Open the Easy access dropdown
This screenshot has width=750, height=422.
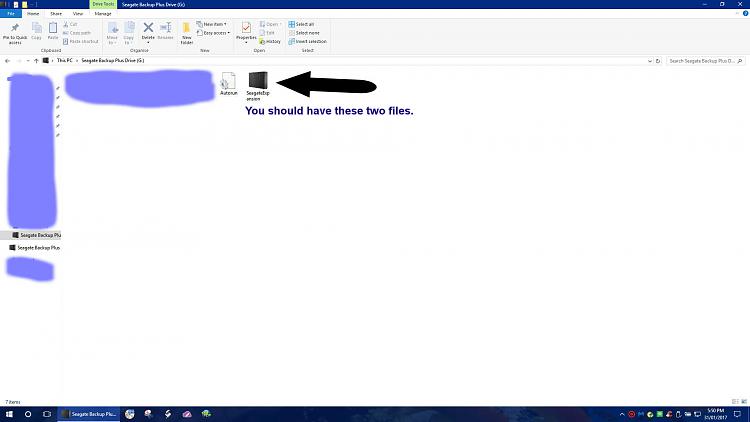[213, 33]
